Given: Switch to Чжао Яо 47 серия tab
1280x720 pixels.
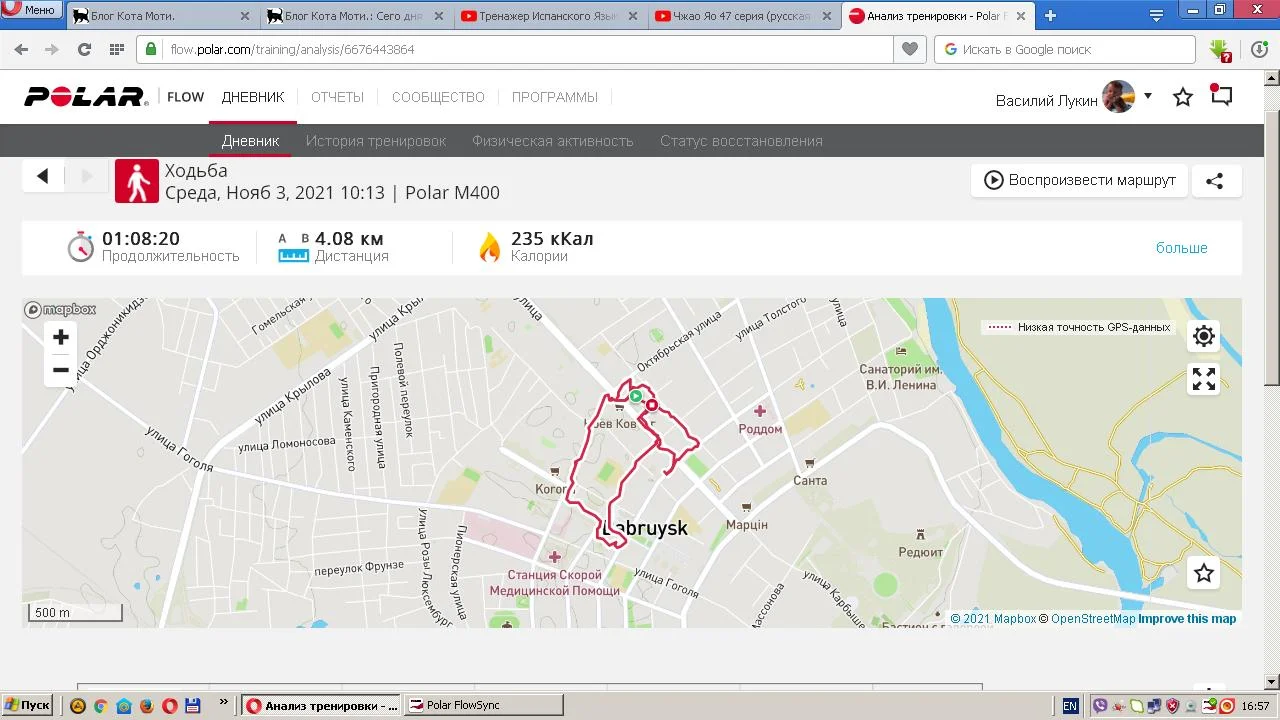Looking at the screenshot, I should [x=743, y=16].
